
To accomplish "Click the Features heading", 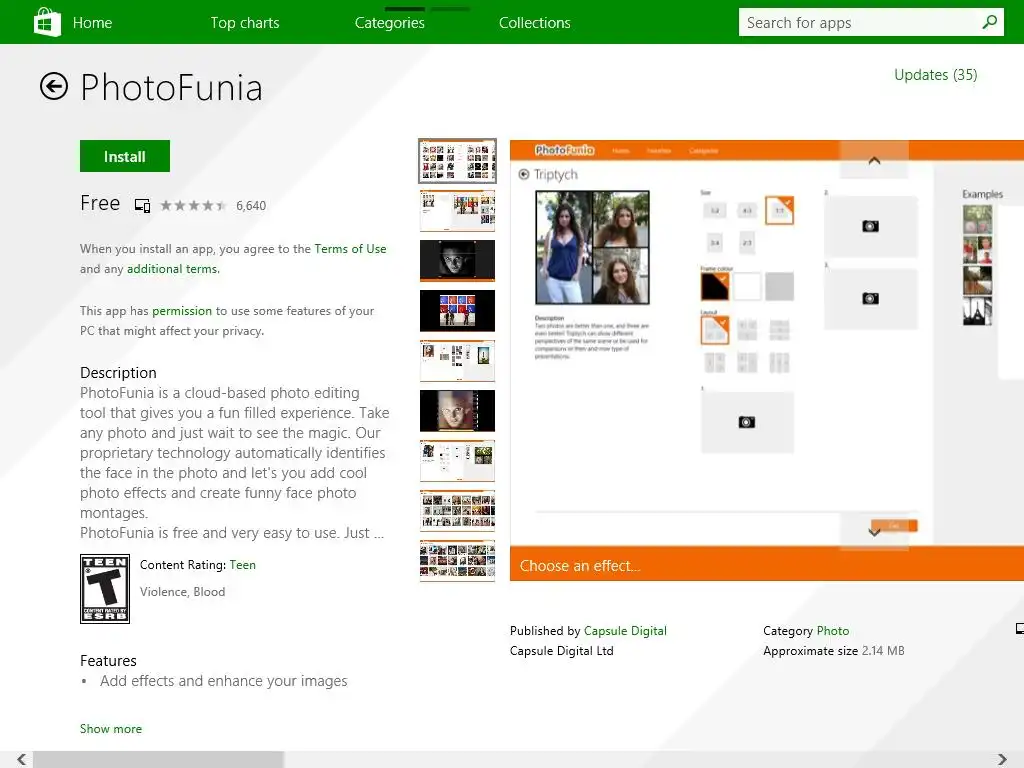I will click(x=108, y=661).
